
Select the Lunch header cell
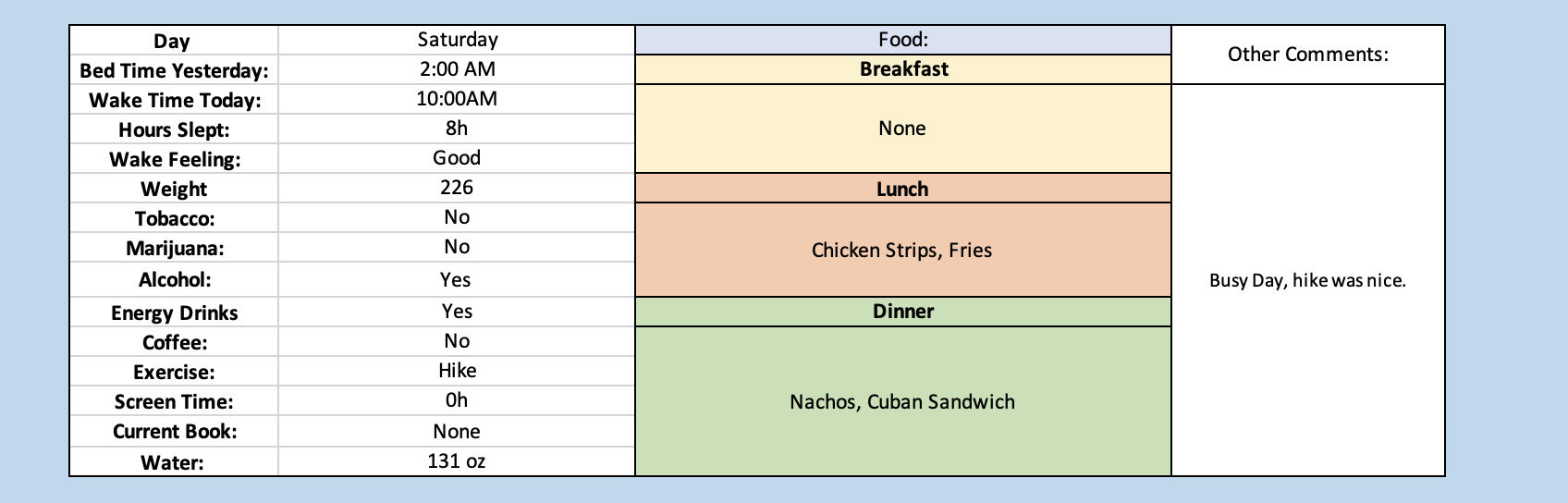pyautogui.click(x=903, y=190)
